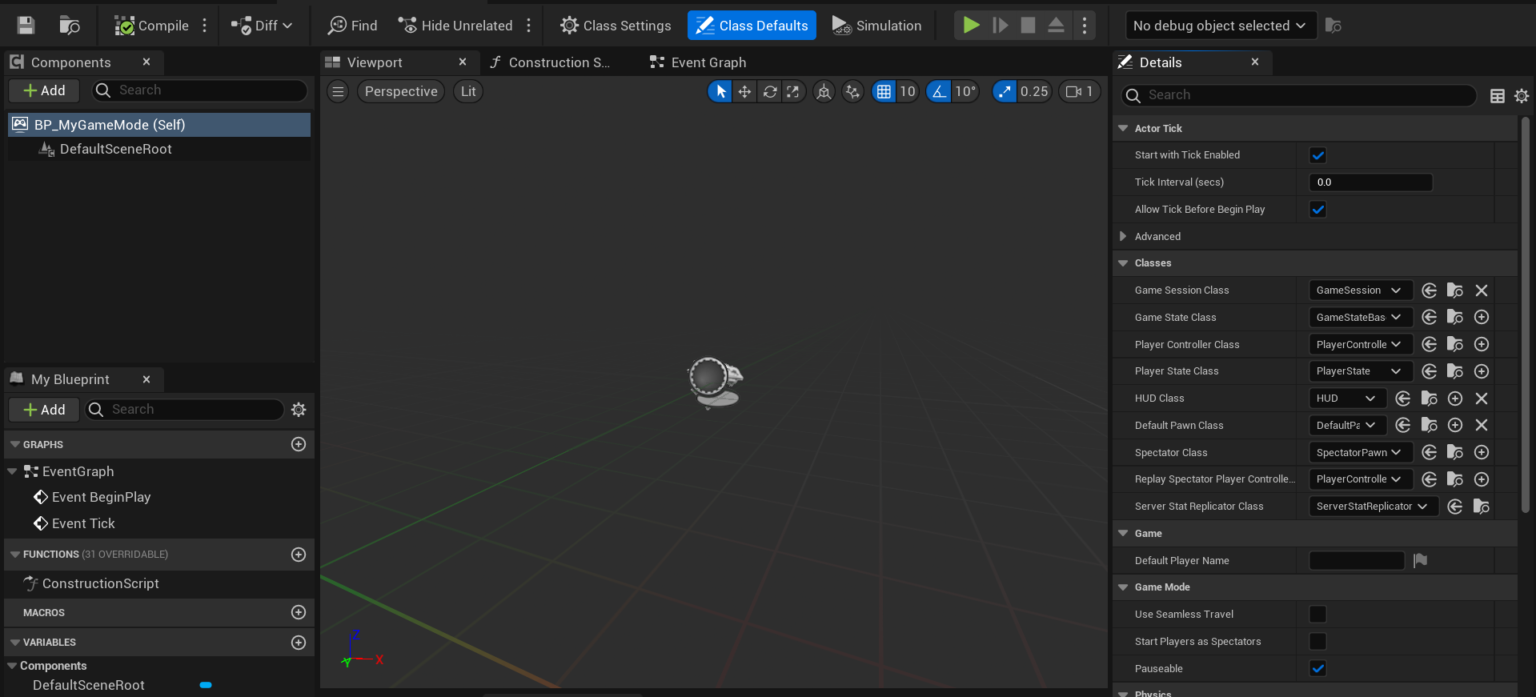The image size is (1536, 697).
Task: Open the Game Session Class dropdown
Action: coord(1359,289)
